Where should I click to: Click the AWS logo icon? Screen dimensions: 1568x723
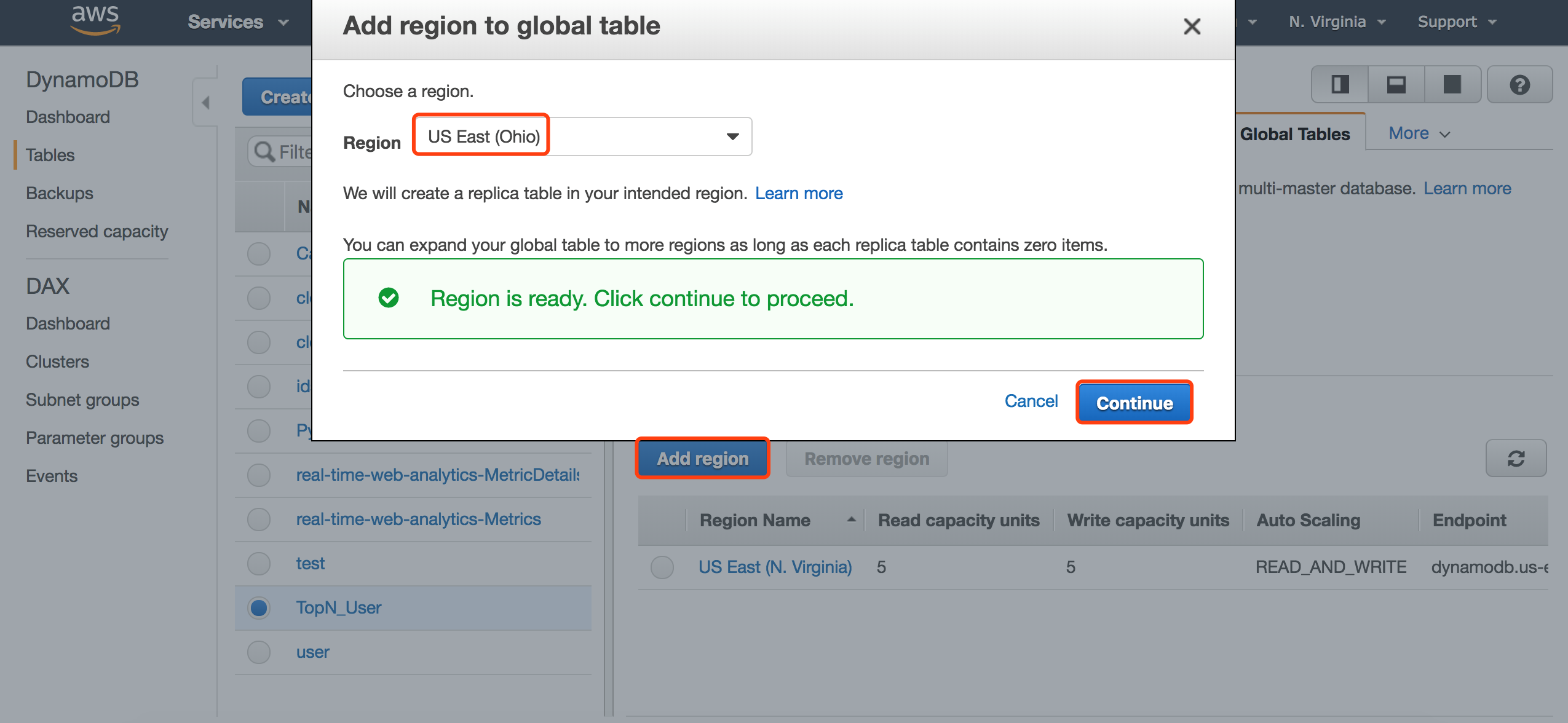coord(95,20)
